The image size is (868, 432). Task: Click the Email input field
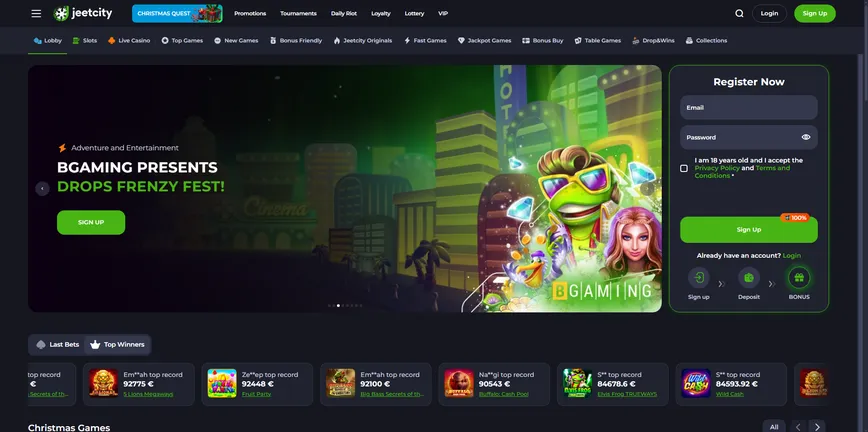coord(748,107)
